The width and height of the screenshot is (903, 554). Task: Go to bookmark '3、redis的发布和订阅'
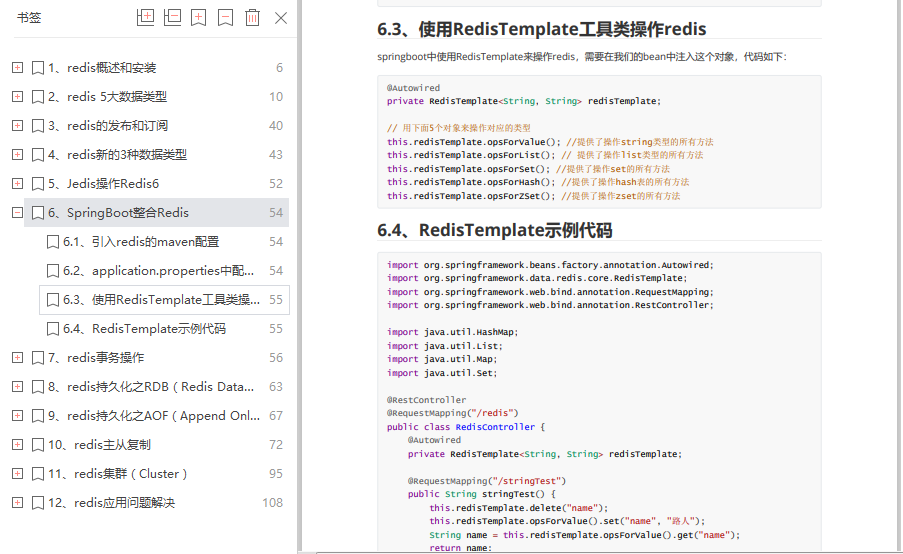click(108, 126)
